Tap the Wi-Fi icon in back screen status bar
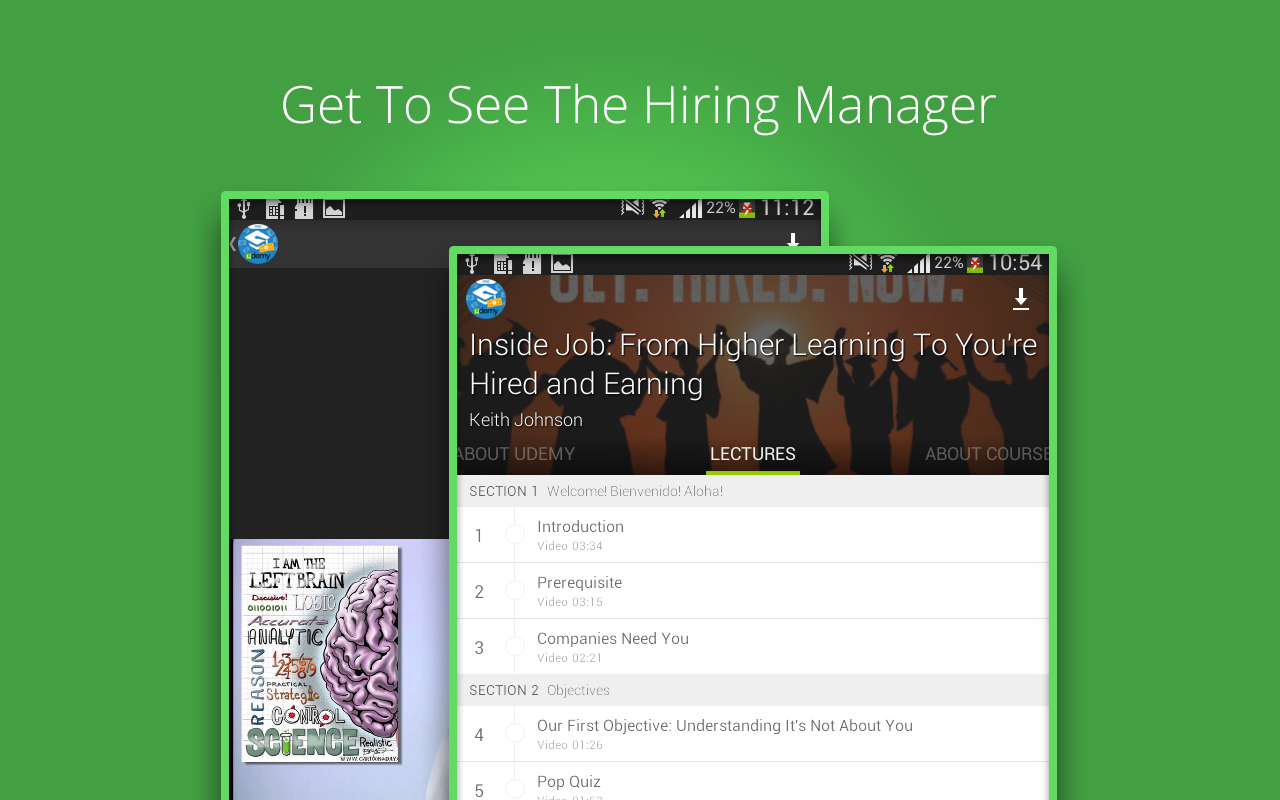 click(659, 209)
